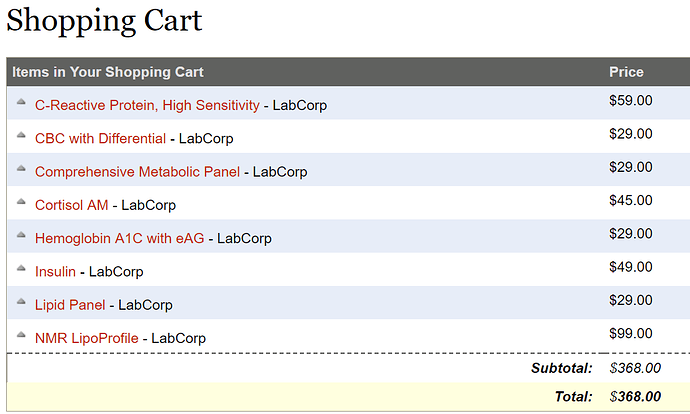Click the Items in Your Shopping Cart header
Screen dimensions: 690x414
(x=108, y=72)
